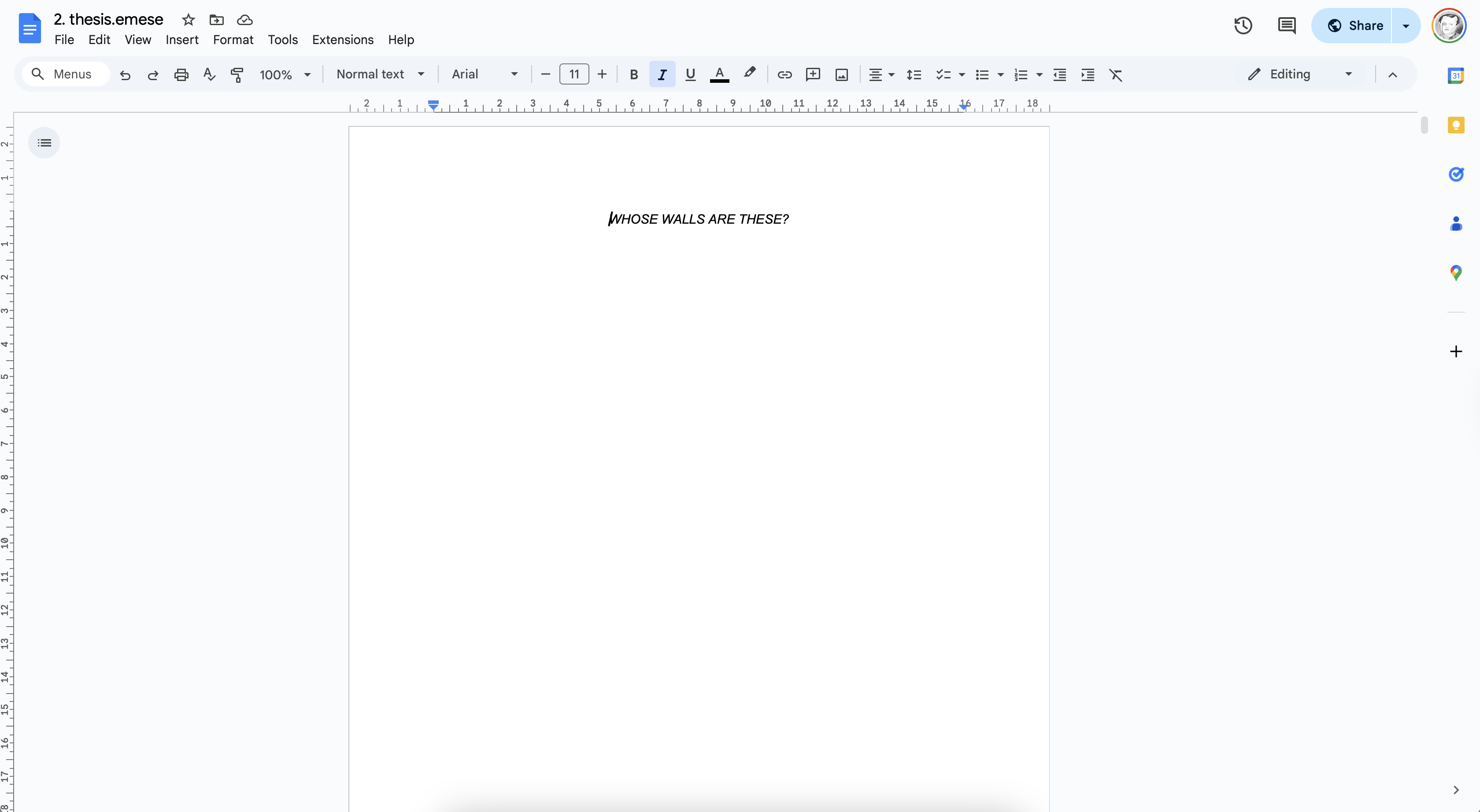
Task: Open version history clock icon
Action: [x=1243, y=26]
